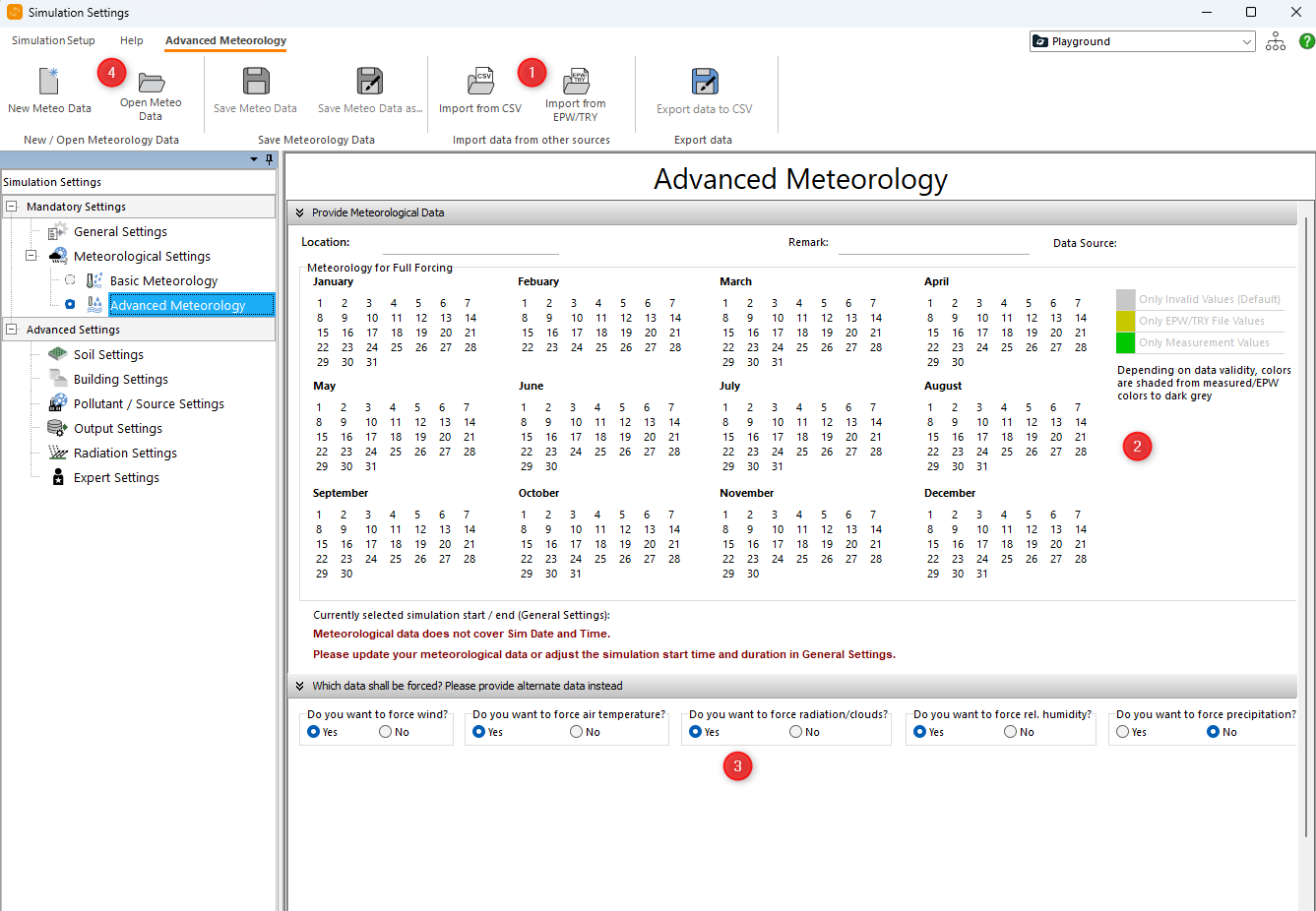The width and height of the screenshot is (1316, 911).
Task: Select No for force wind
Action: pos(386,732)
